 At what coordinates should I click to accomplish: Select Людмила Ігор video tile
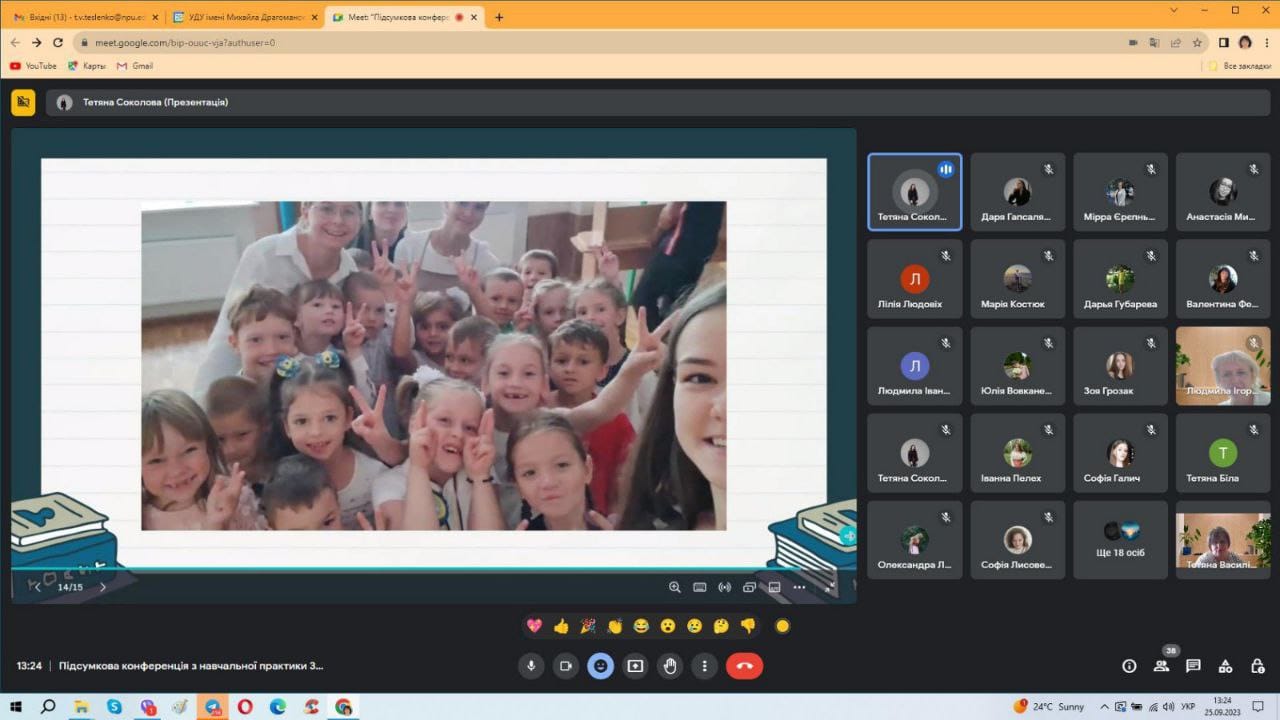coord(1223,366)
